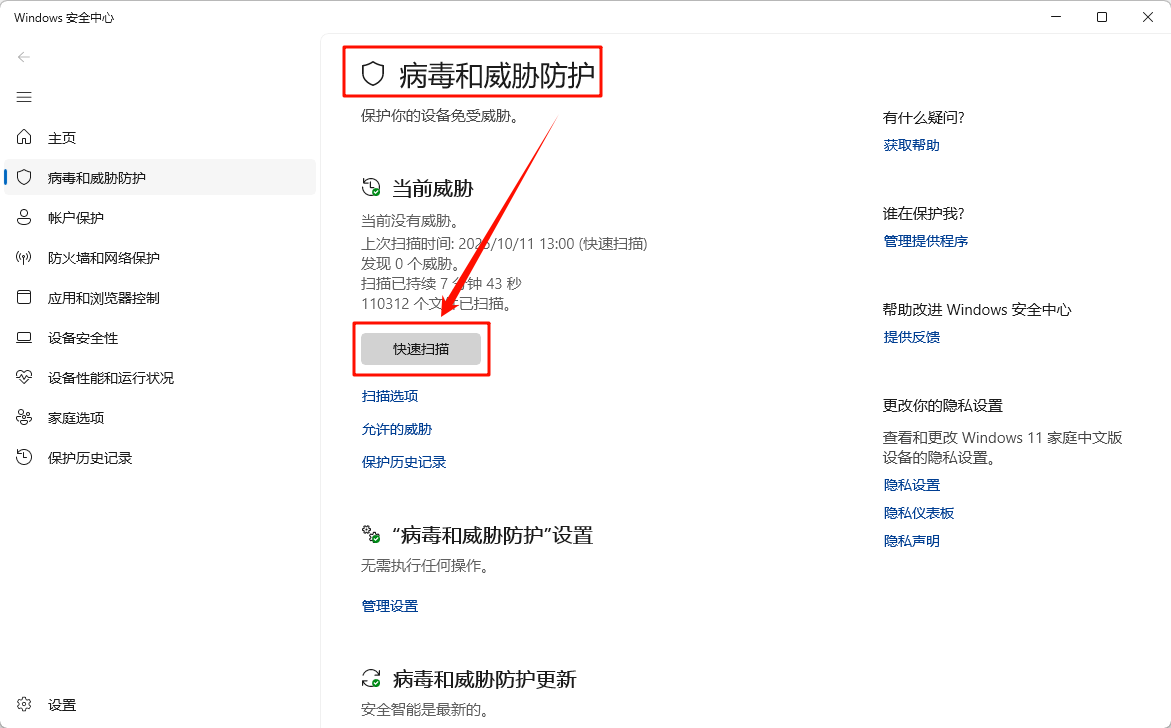The width and height of the screenshot is (1171, 728).
Task: Expand the hamburger navigation menu
Action: (24, 97)
